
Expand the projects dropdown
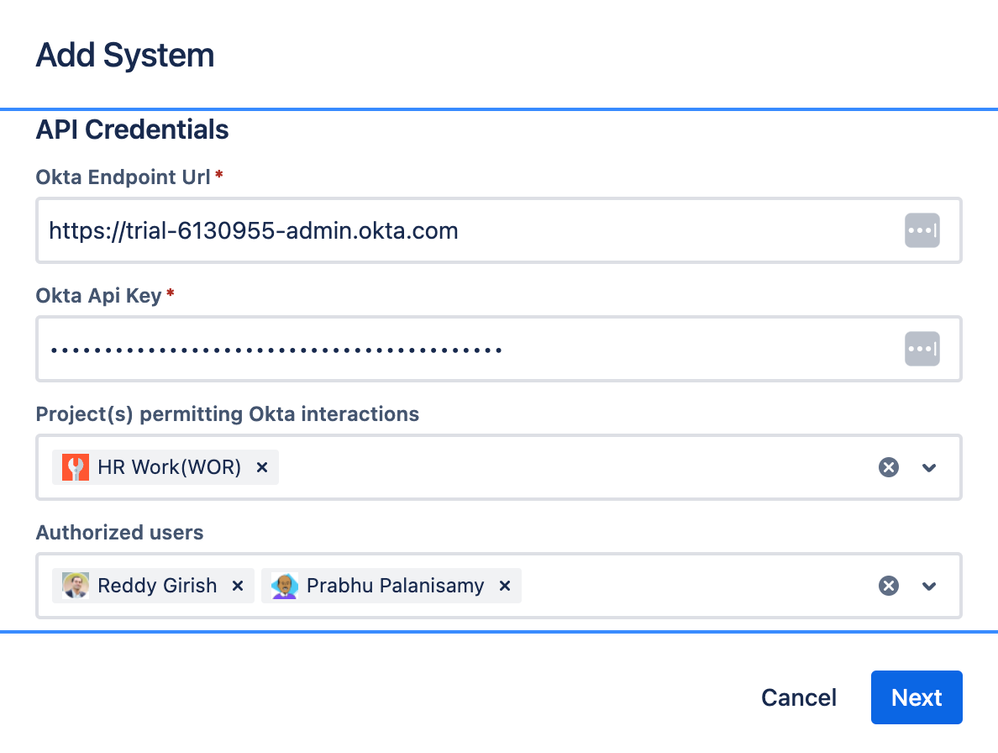929,467
